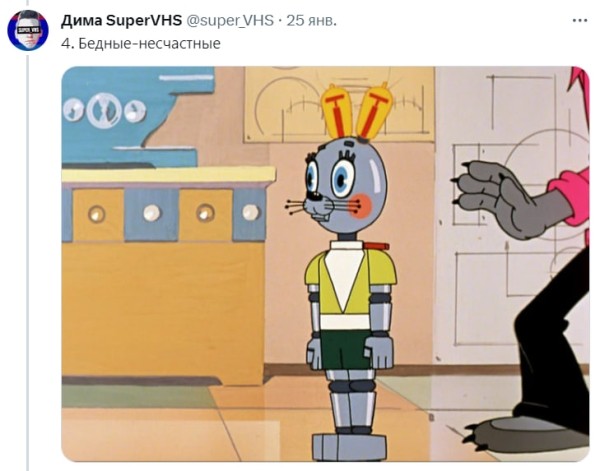The image size is (600, 471).
Task: Select the tweet text "4. Бедные-несчастные"
Action: point(140,43)
